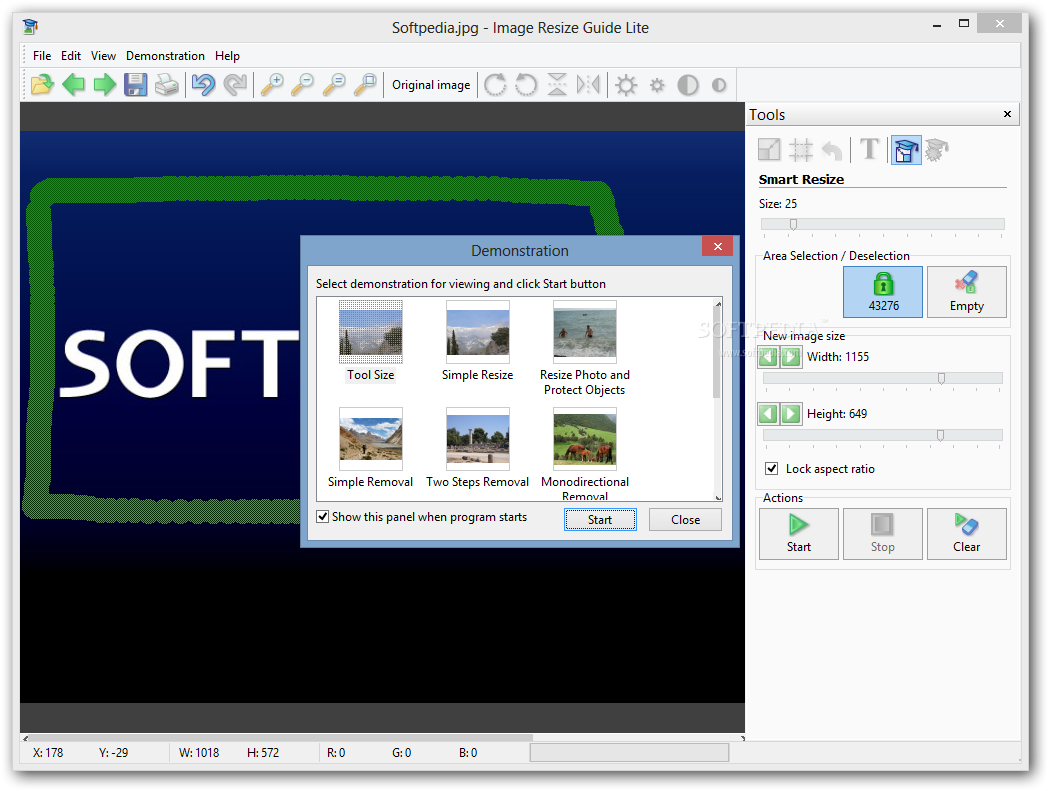Click the demonstration list scrollbar down arrow
This screenshot has width=1049, height=791.
point(718,497)
